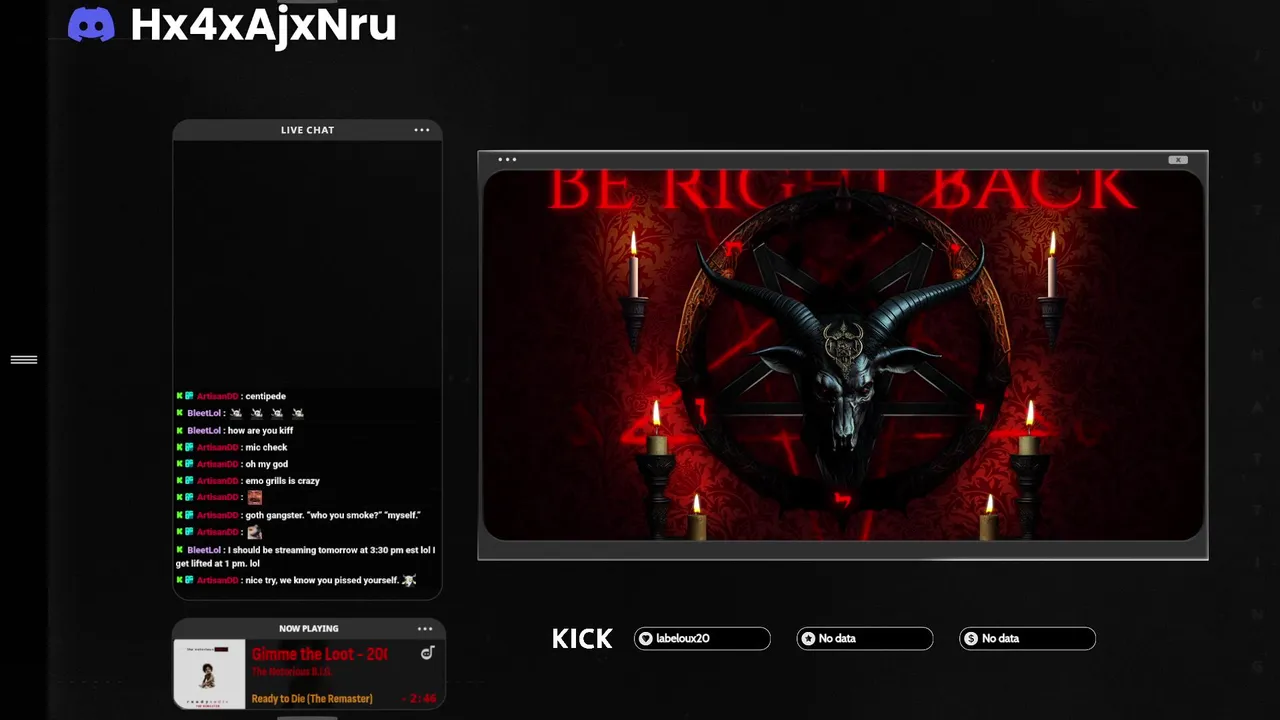The image size is (1280, 720).
Task: Click the message mic check
Action: (x=266, y=448)
